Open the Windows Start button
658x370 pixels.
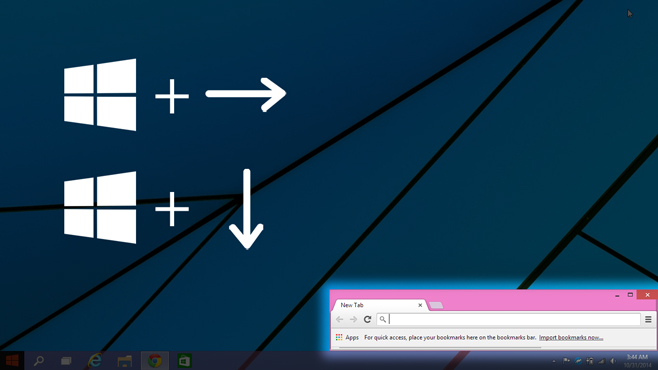(12, 360)
